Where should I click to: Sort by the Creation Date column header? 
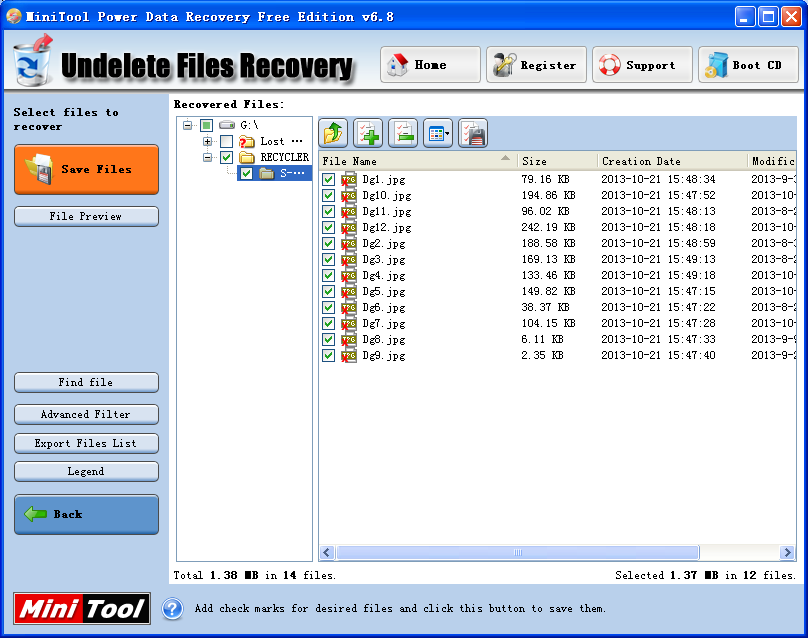pyautogui.click(x=672, y=161)
